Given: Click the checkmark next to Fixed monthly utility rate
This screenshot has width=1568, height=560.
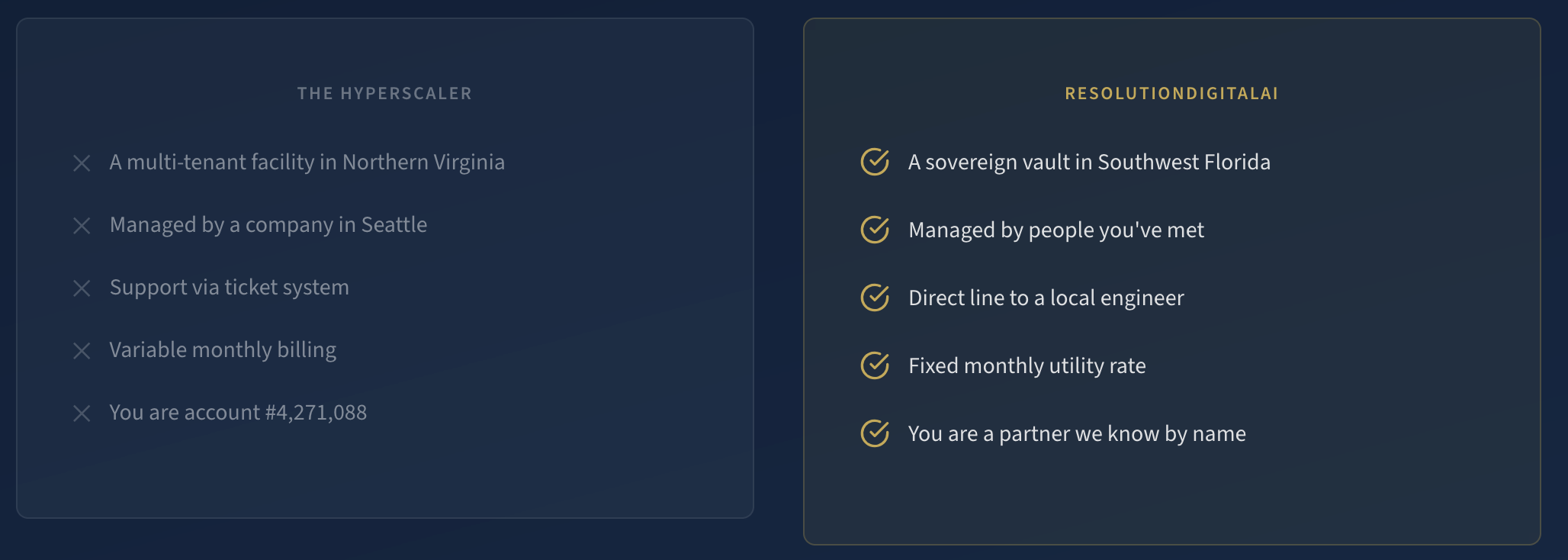Looking at the screenshot, I should (875, 365).
